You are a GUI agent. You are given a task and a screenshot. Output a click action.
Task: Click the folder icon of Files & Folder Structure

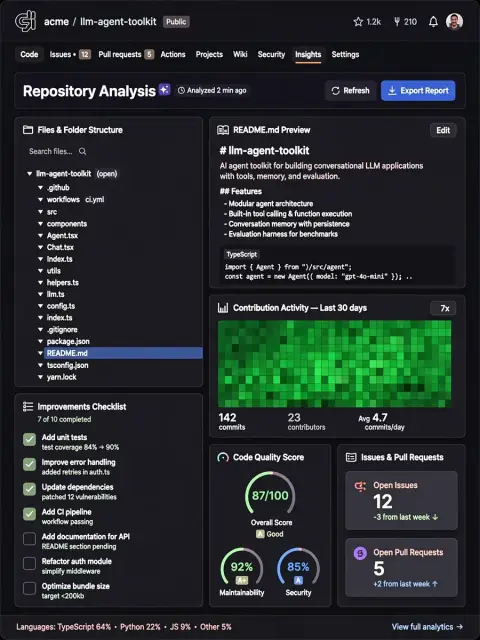point(28,130)
